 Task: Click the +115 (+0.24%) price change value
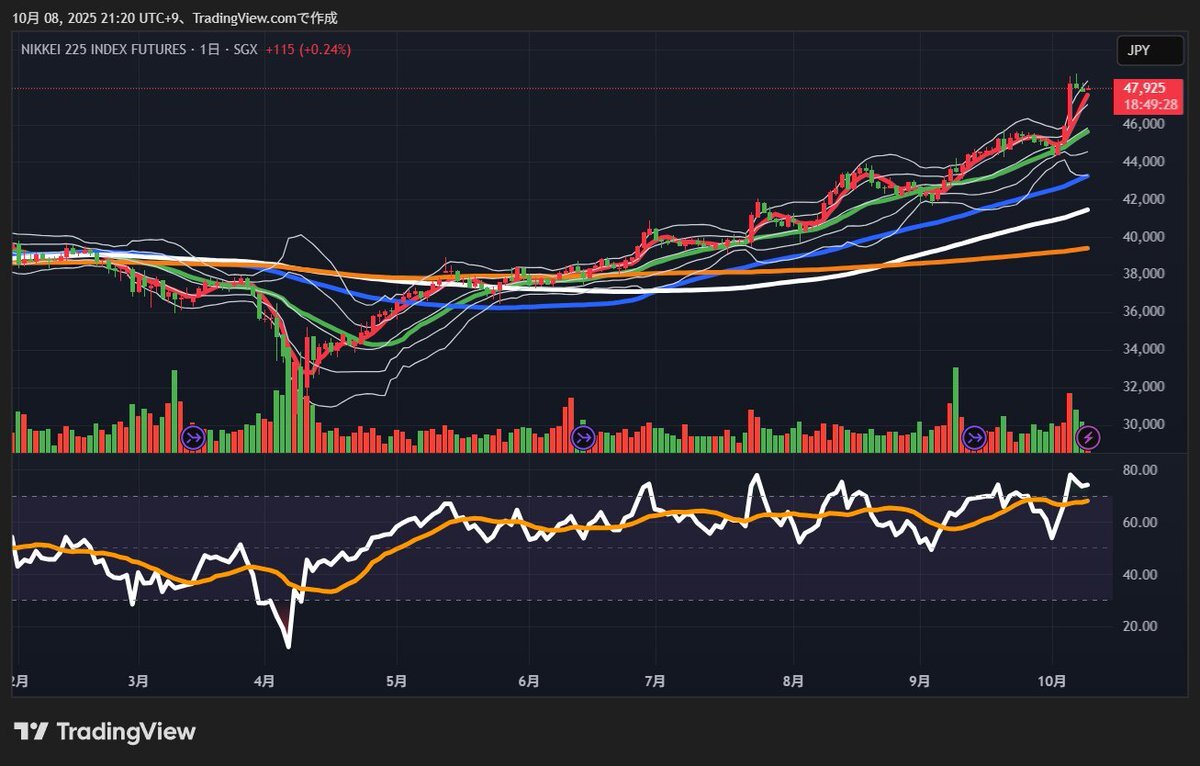[x=308, y=49]
